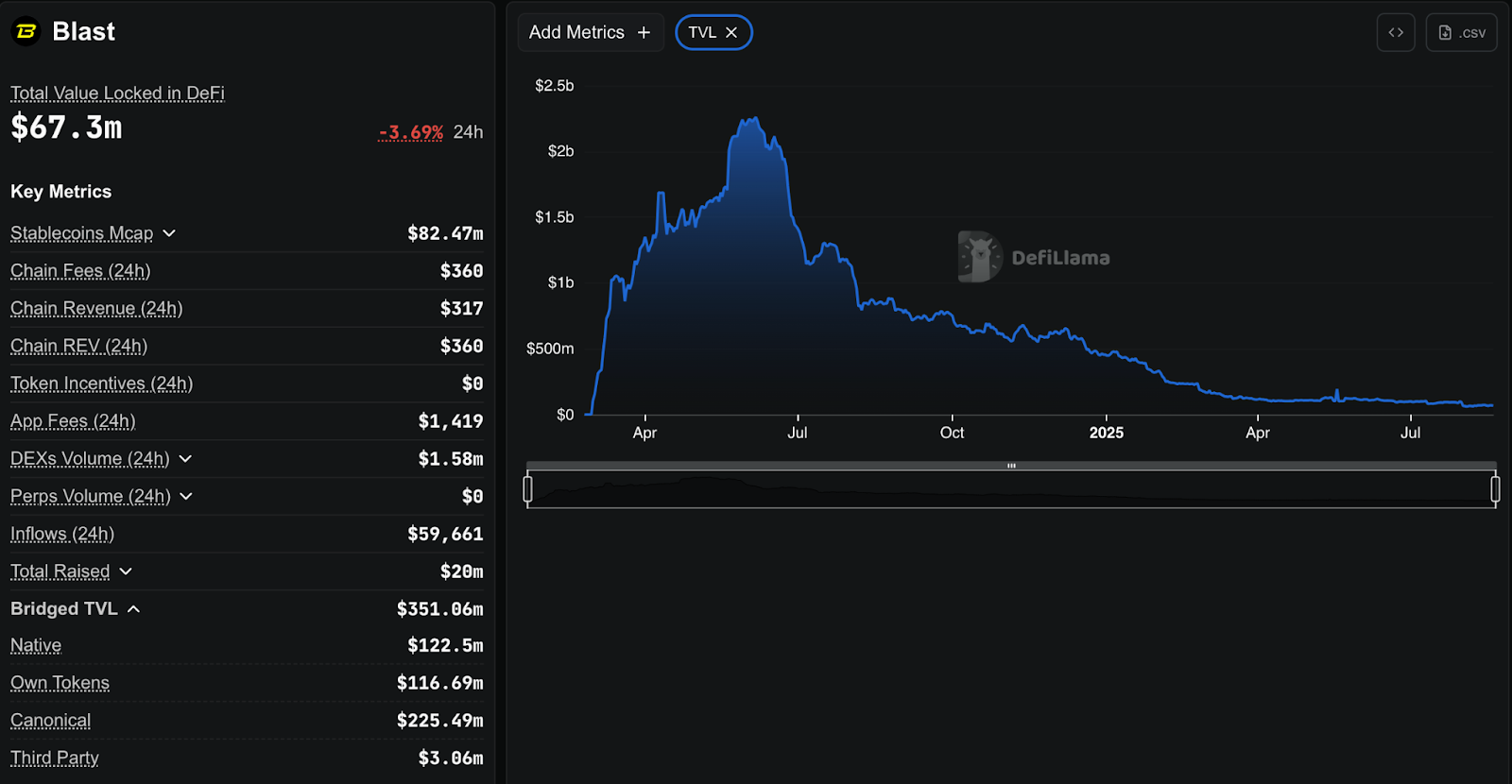Click the plus icon in Add Metrics

(x=644, y=32)
